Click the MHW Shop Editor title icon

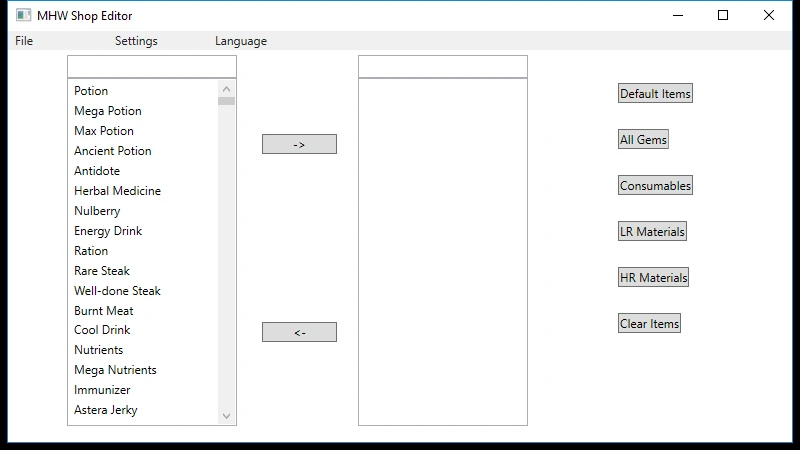[x=24, y=15]
